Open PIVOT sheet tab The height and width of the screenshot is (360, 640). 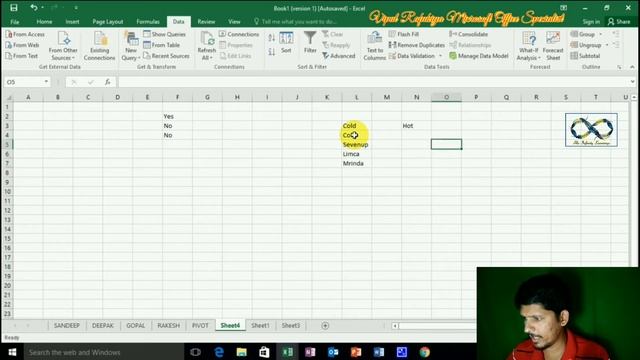click(200, 325)
